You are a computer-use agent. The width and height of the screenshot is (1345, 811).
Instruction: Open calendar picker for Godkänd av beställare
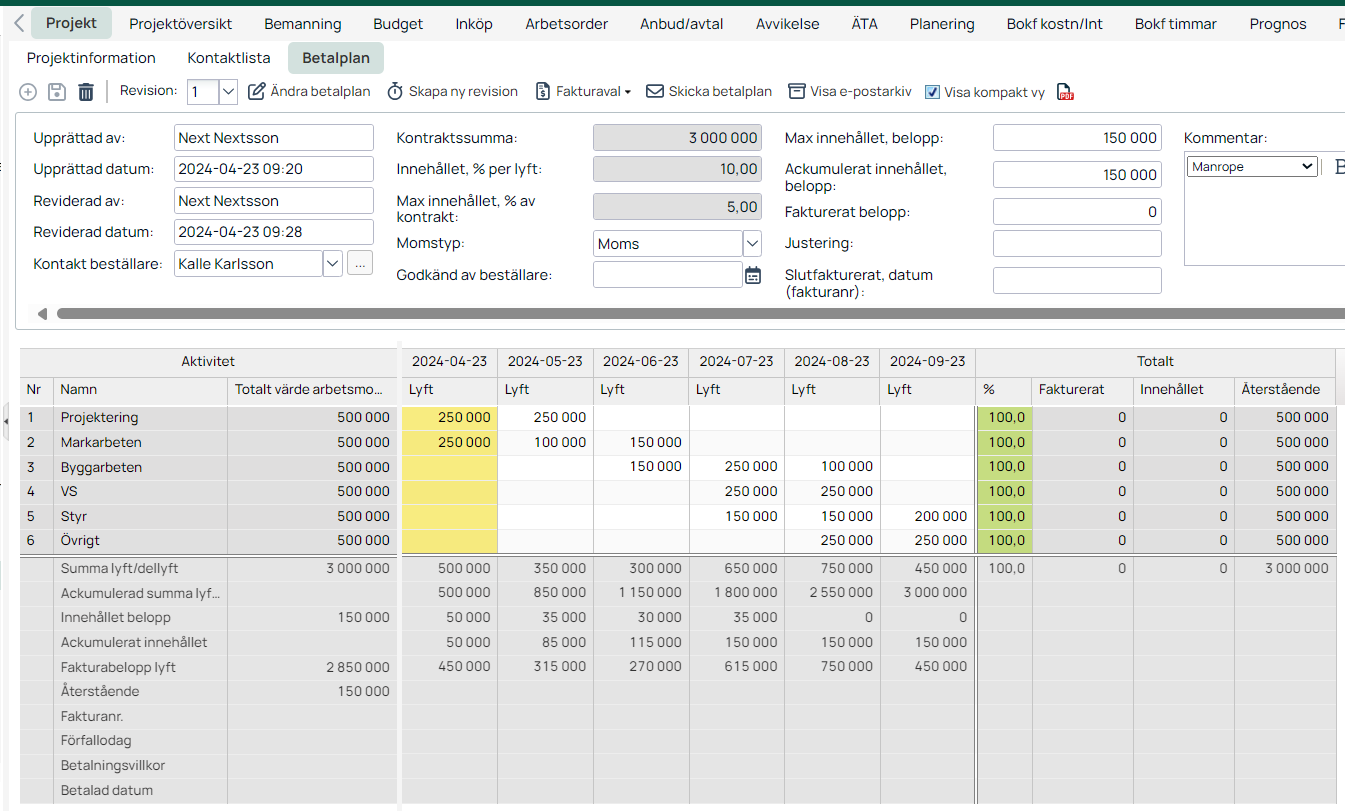(753, 275)
